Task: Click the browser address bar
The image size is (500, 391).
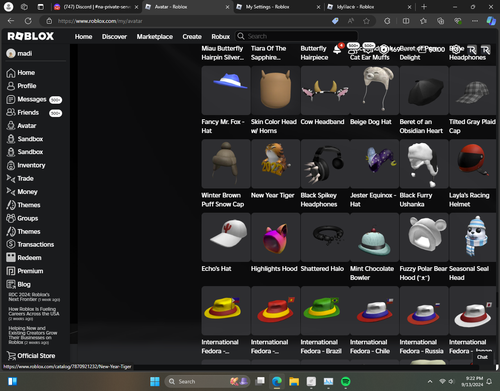Action: click(x=187, y=21)
